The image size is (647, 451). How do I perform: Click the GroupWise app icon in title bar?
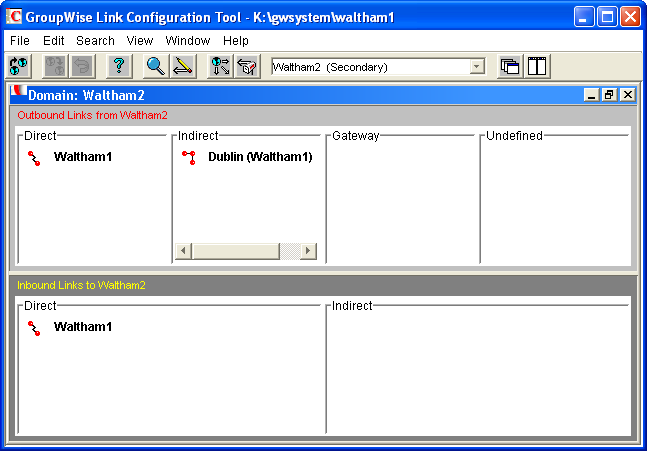[x=14, y=17]
